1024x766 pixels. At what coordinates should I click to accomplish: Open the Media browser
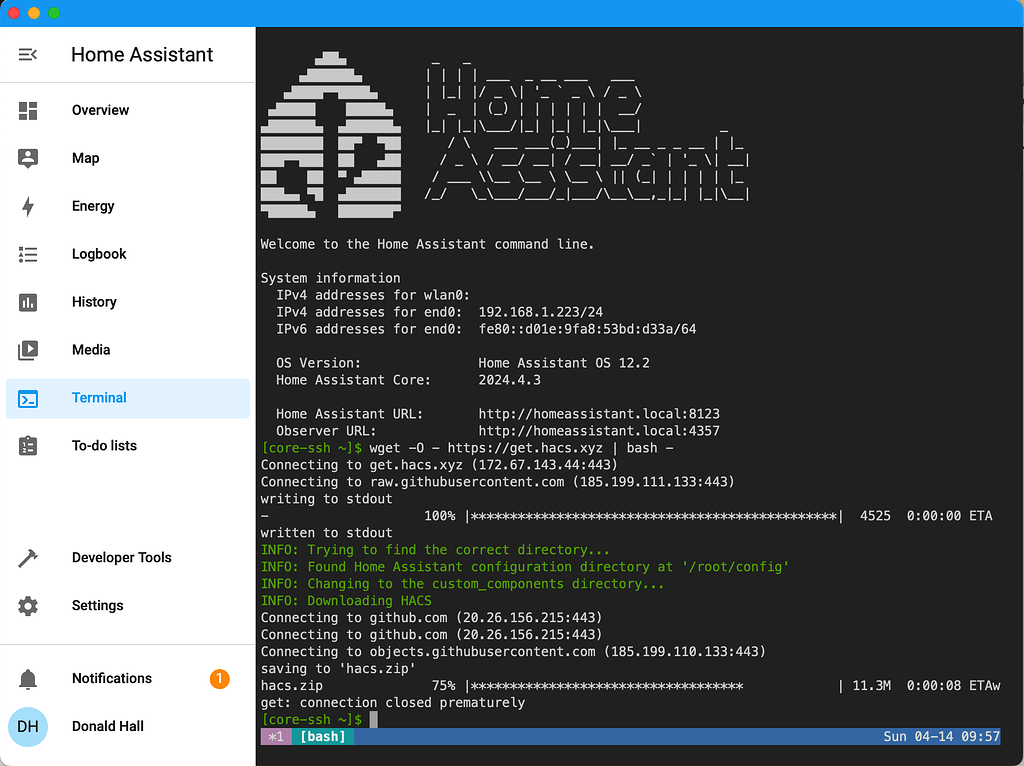127,350
